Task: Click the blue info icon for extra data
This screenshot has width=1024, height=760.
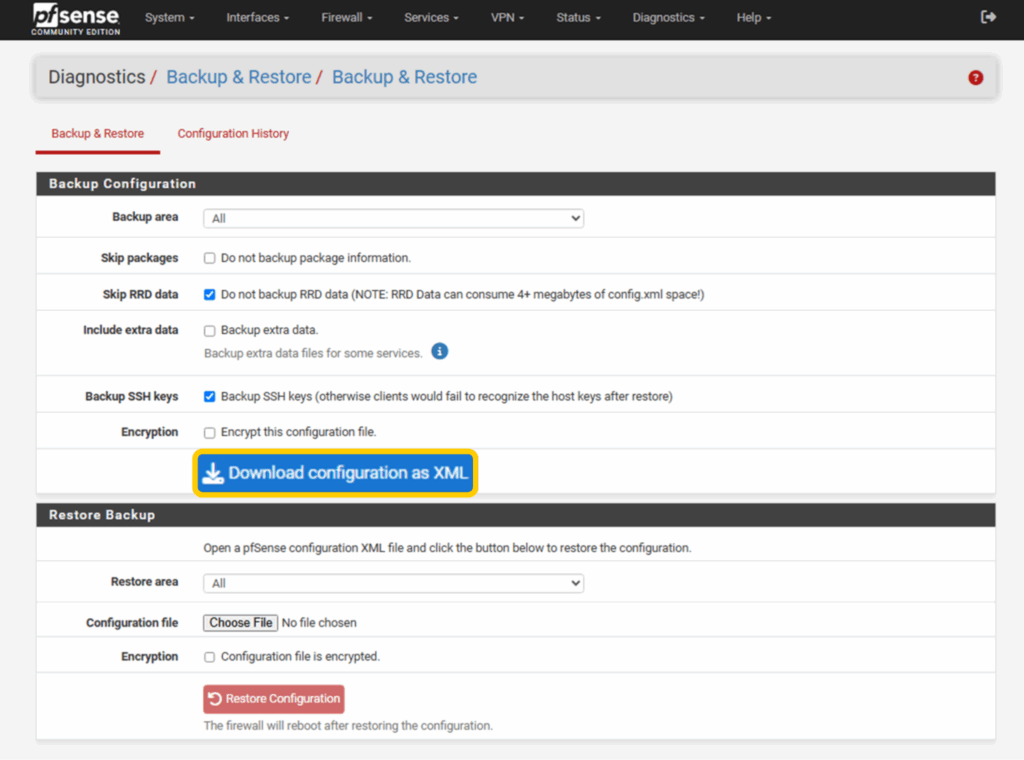Action: [440, 351]
